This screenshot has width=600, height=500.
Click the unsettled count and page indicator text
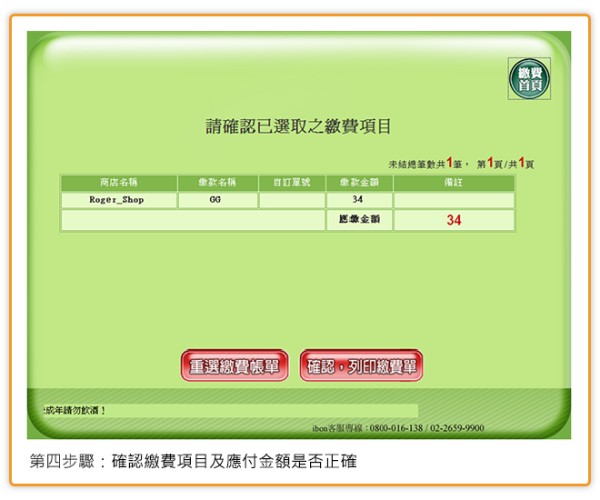coord(461,163)
